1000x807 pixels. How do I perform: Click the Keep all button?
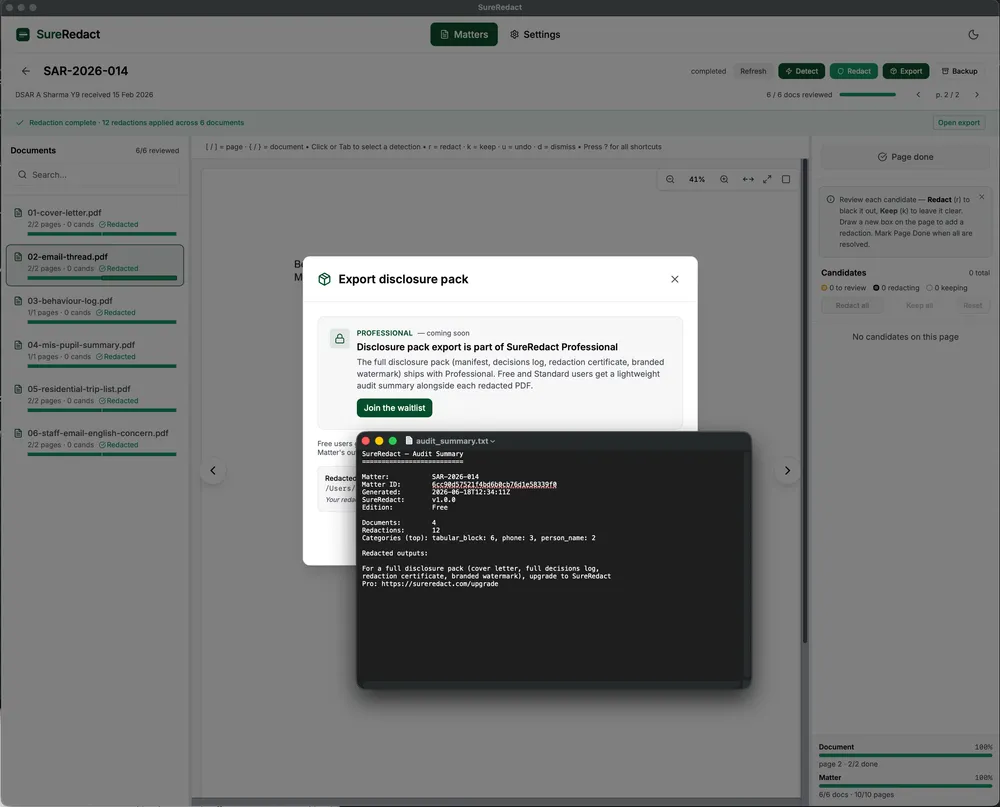(919, 306)
